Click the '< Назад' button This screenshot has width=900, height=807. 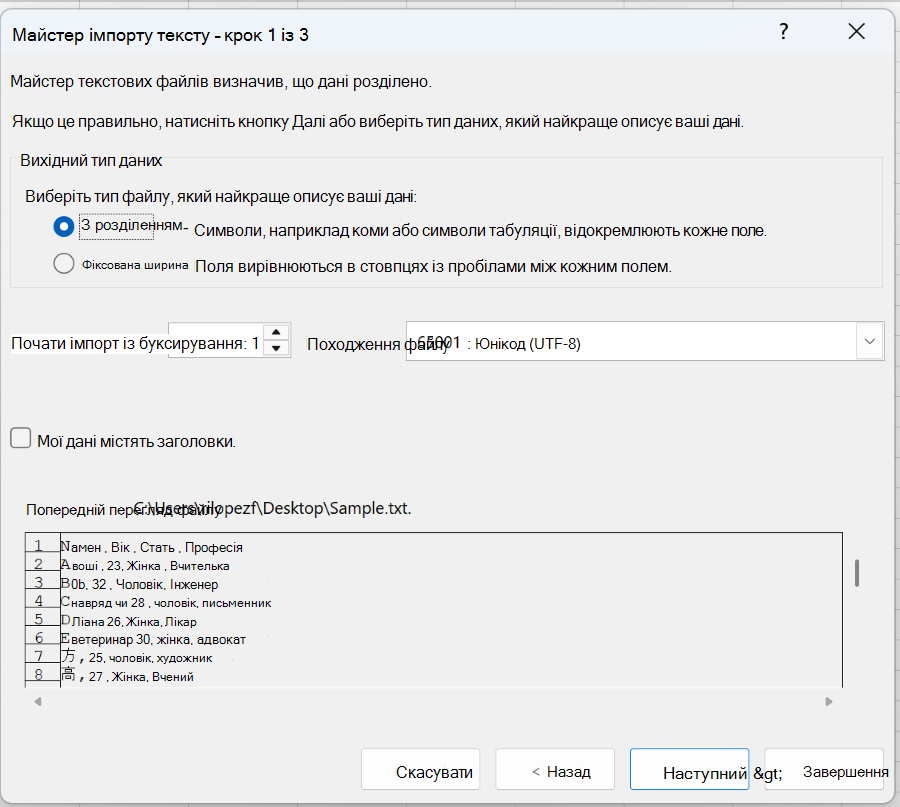point(555,769)
